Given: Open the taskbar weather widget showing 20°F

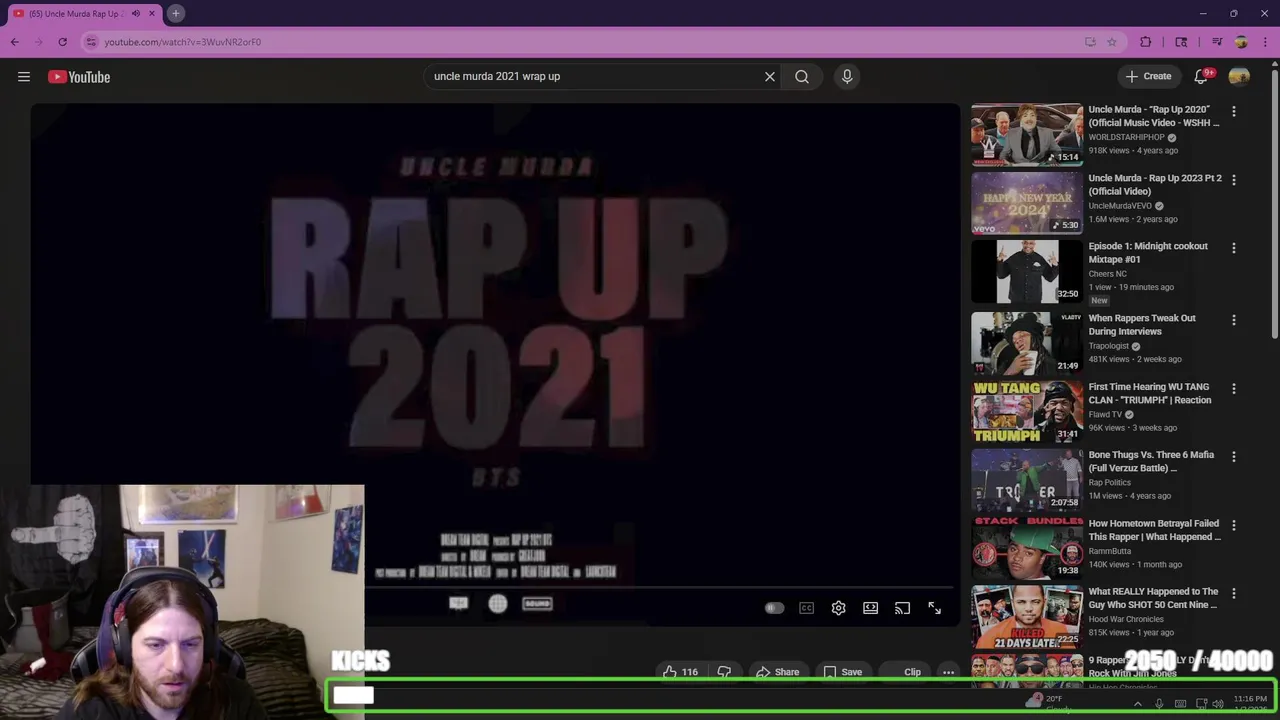Looking at the screenshot, I should [1046, 702].
